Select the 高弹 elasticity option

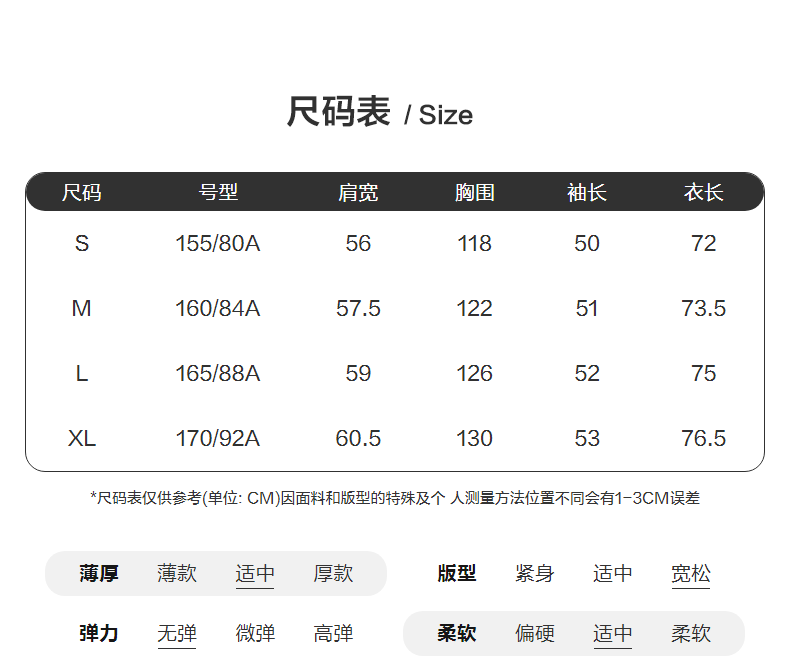coord(333,633)
